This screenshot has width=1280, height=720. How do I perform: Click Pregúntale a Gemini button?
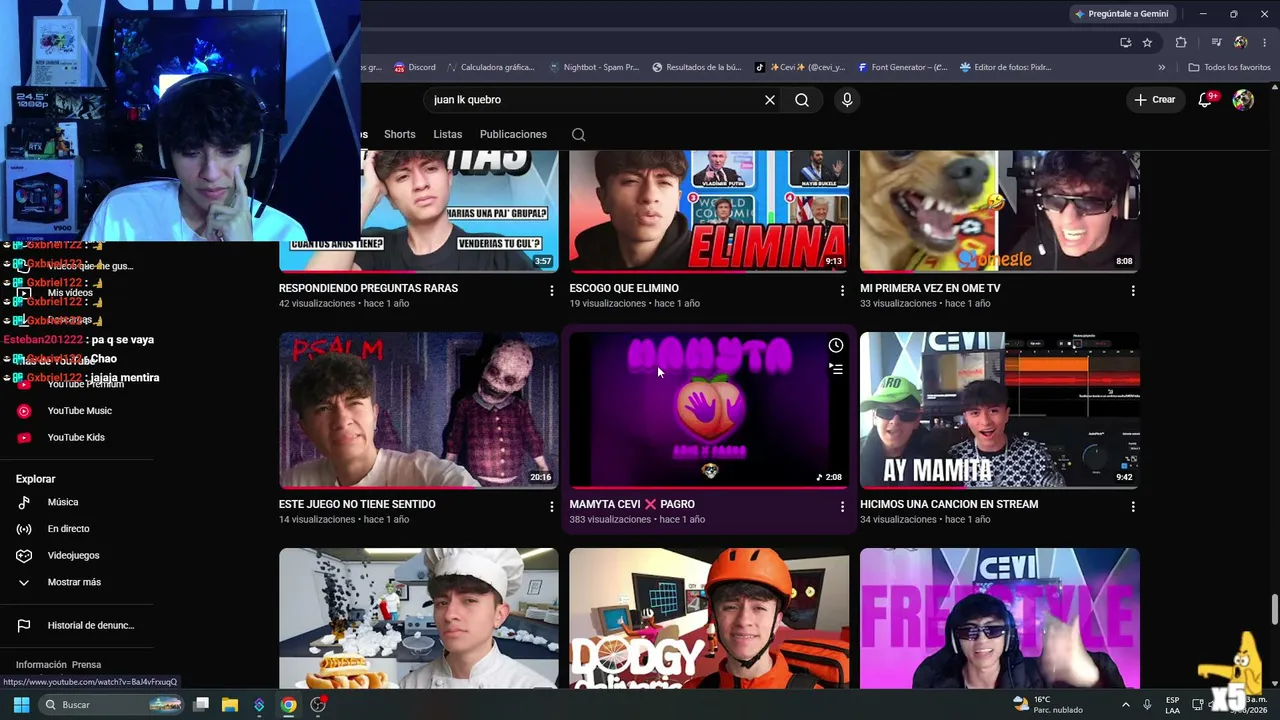[1121, 14]
